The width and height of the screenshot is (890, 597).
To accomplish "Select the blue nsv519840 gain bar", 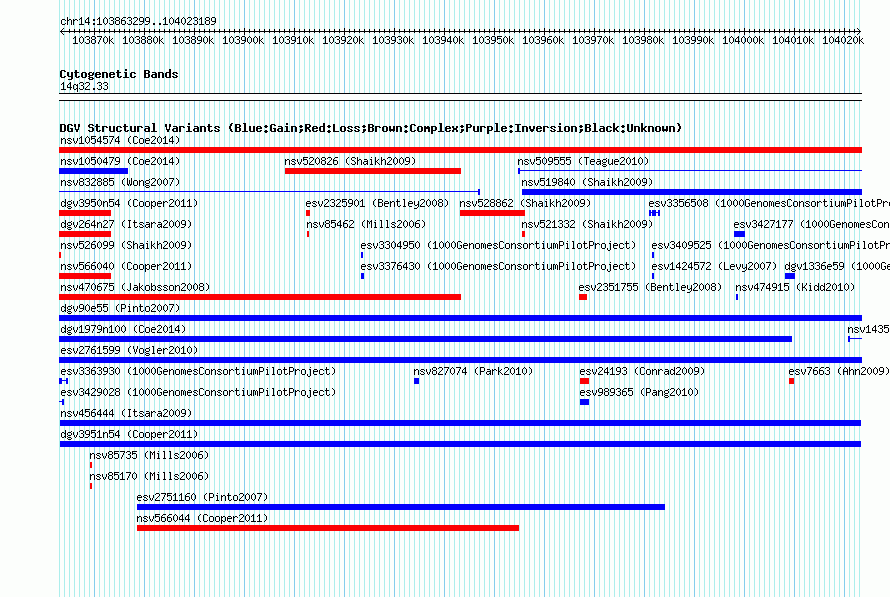I will pos(692,192).
